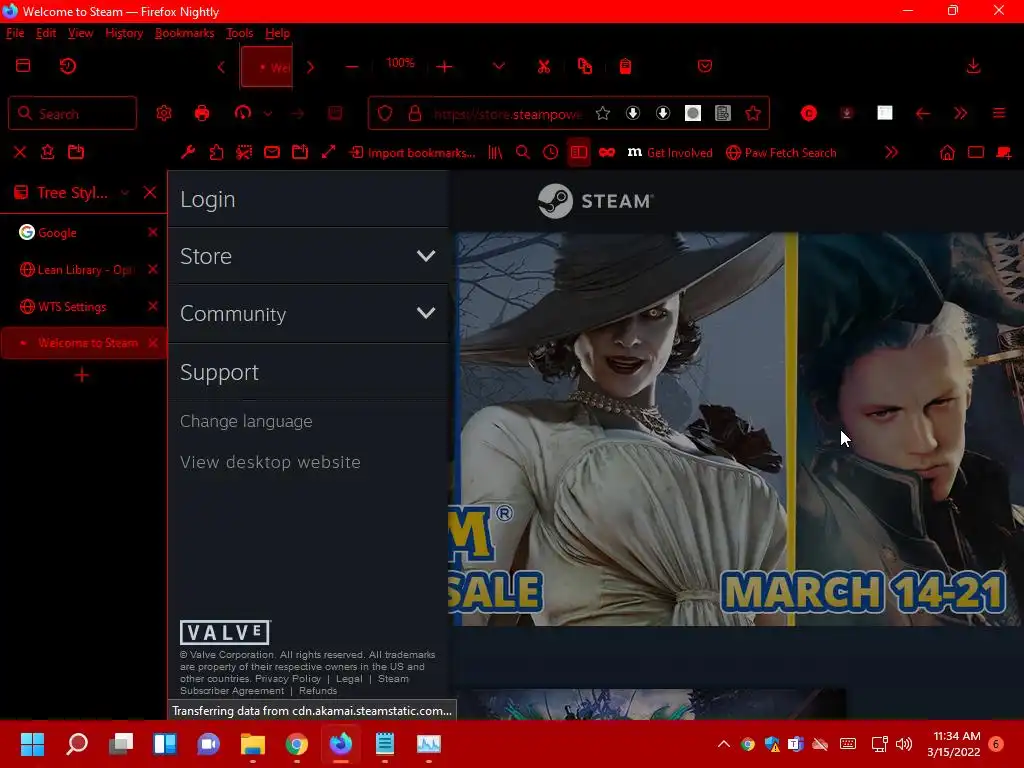
Task: Click the red back arrow
Action: click(922, 114)
